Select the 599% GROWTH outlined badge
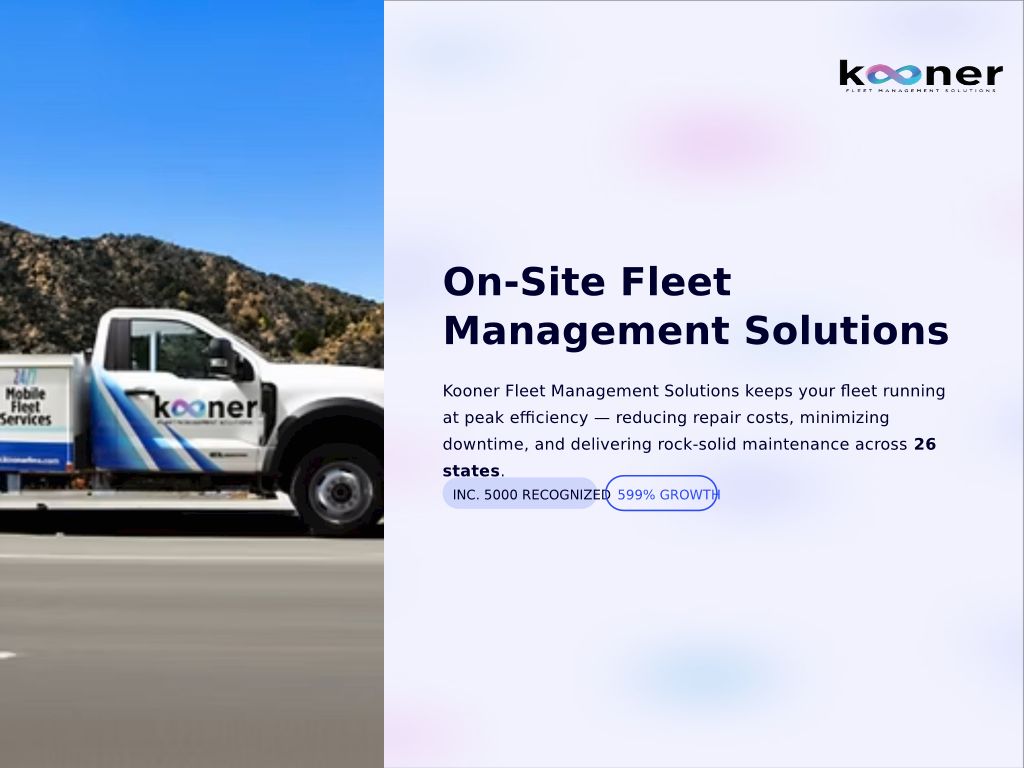1024x768 pixels. [662, 494]
